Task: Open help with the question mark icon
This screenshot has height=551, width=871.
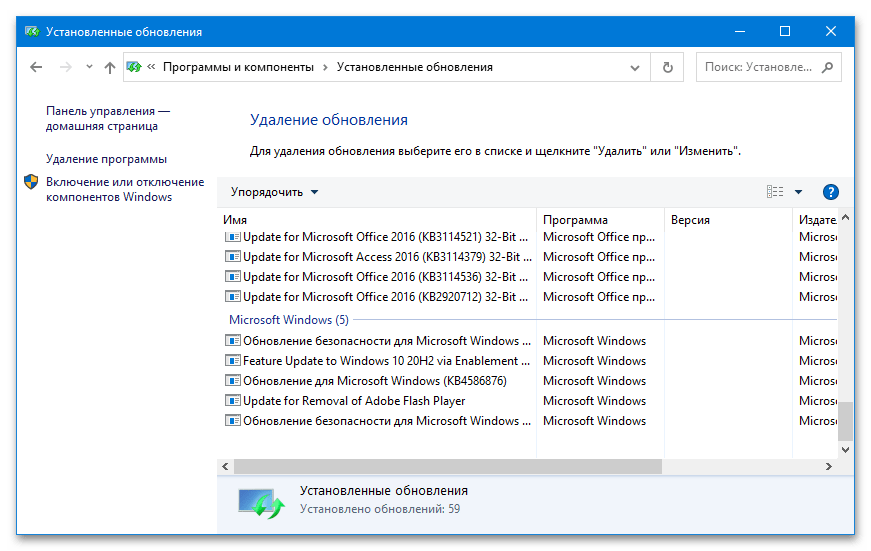Action: tap(830, 192)
